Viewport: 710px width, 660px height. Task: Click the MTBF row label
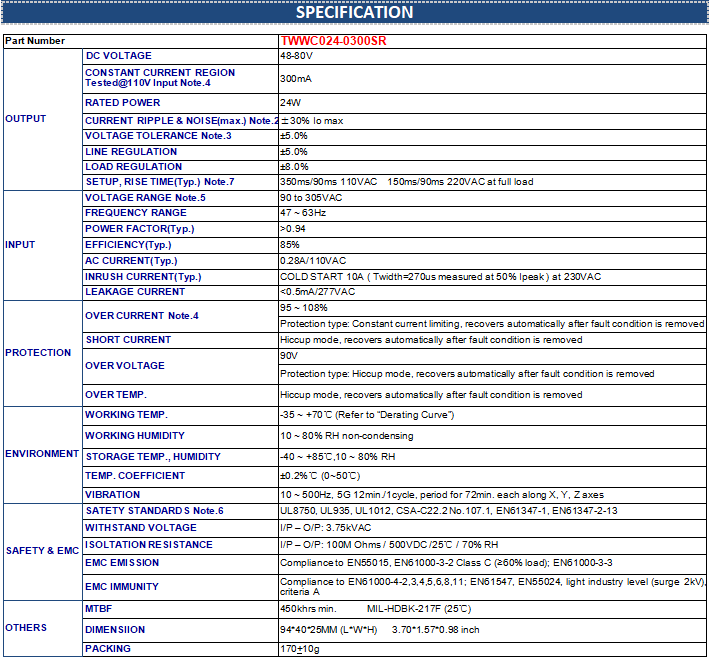(100, 607)
